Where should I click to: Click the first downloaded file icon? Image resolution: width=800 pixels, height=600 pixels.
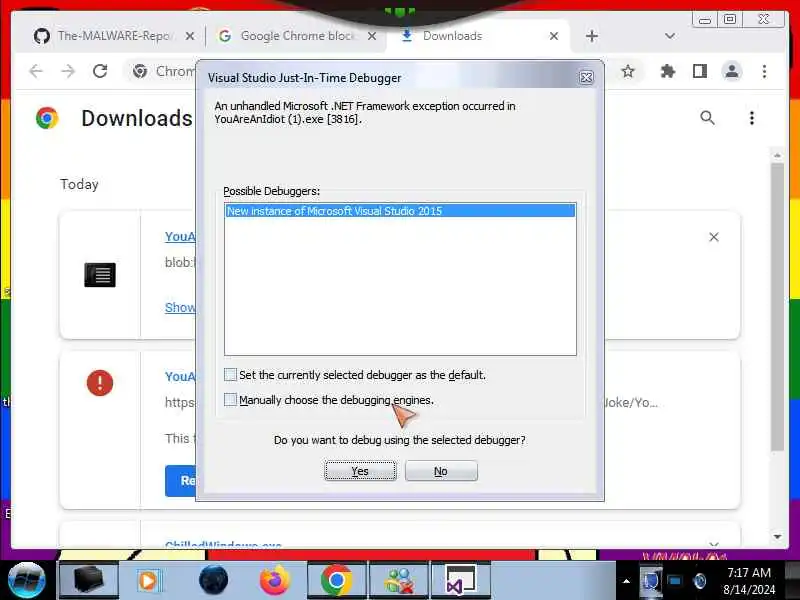click(x=100, y=275)
